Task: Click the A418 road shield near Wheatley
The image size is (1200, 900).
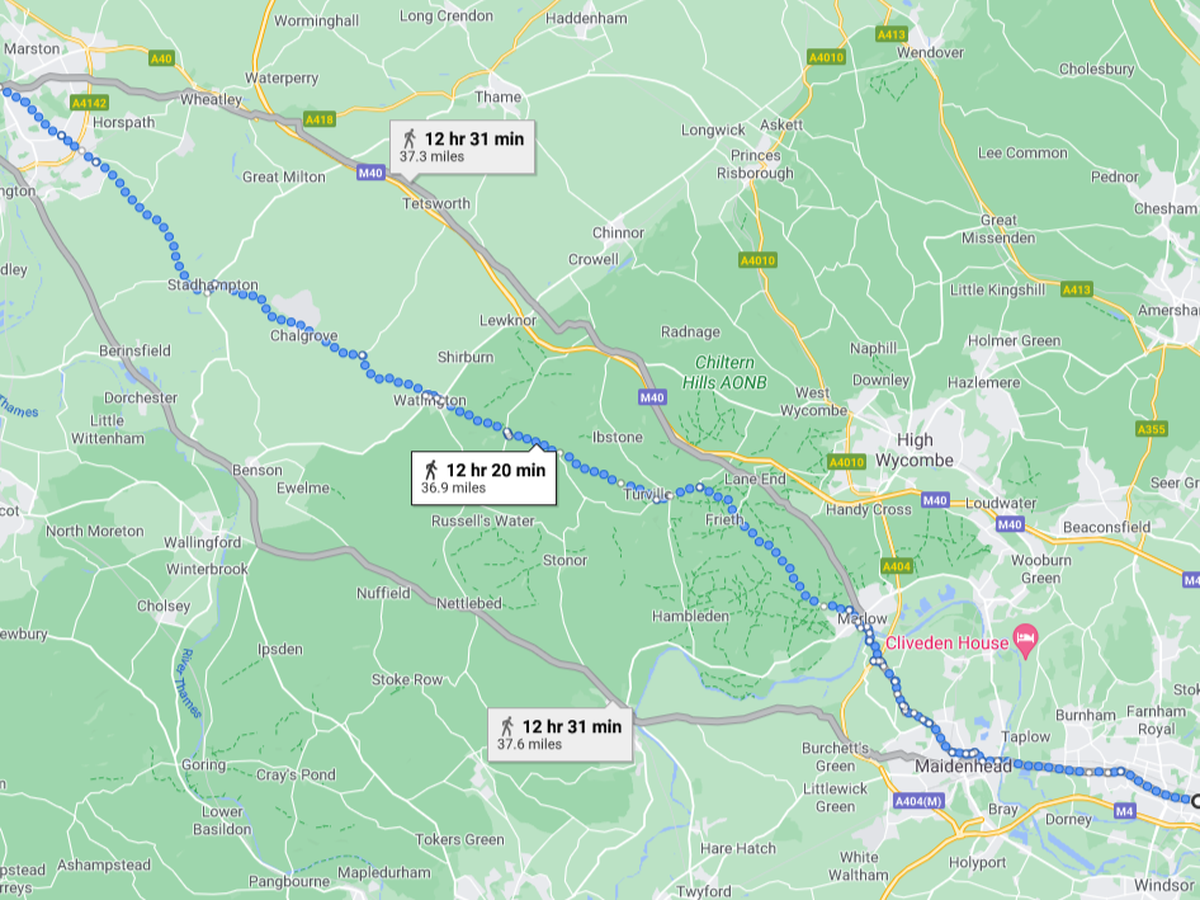Action: coord(319,119)
